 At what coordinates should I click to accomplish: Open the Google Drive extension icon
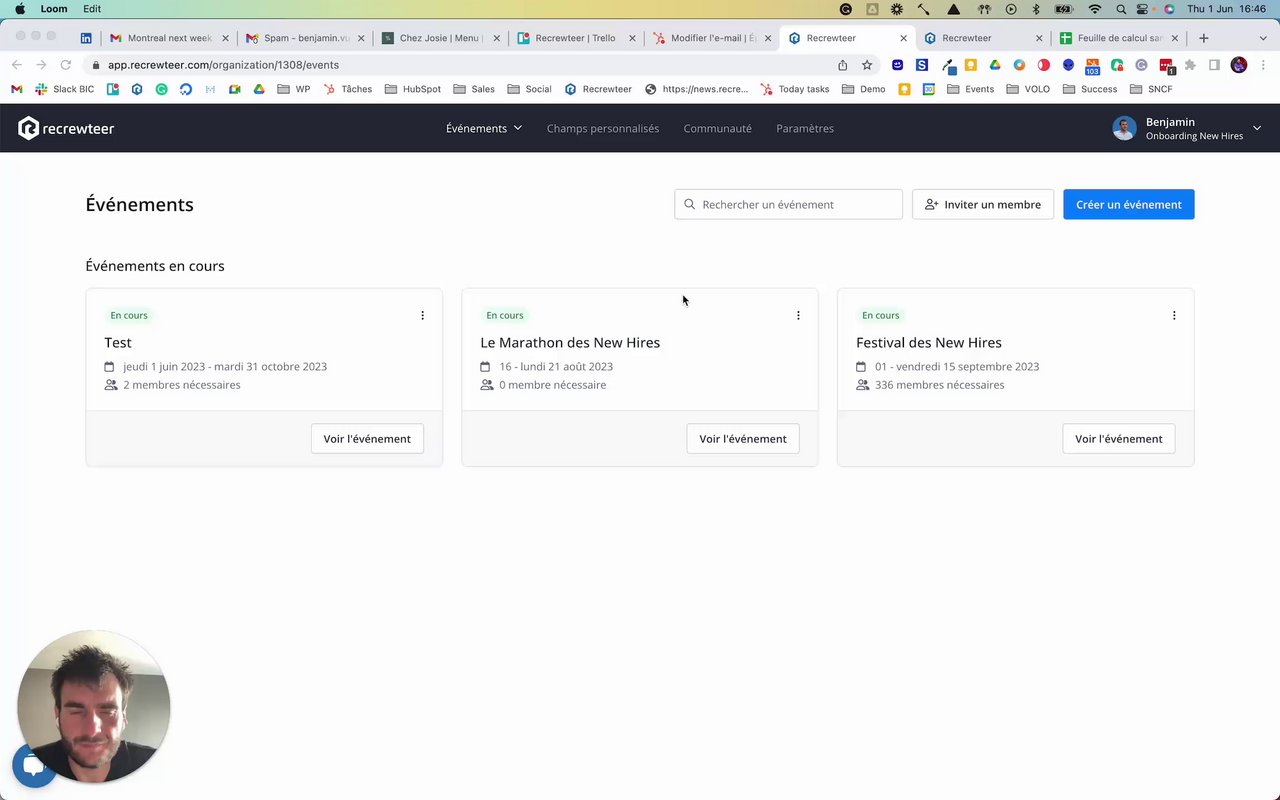[x=995, y=65]
